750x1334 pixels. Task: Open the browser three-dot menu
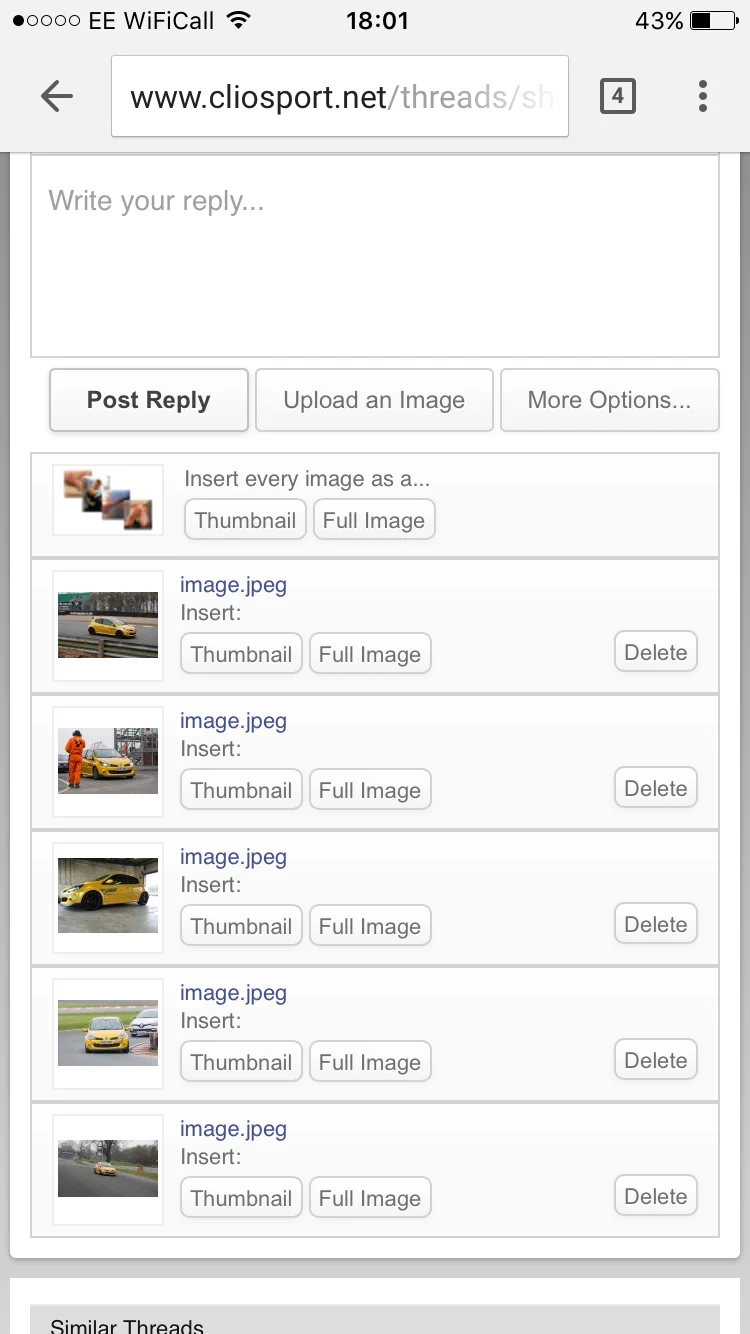tap(703, 96)
